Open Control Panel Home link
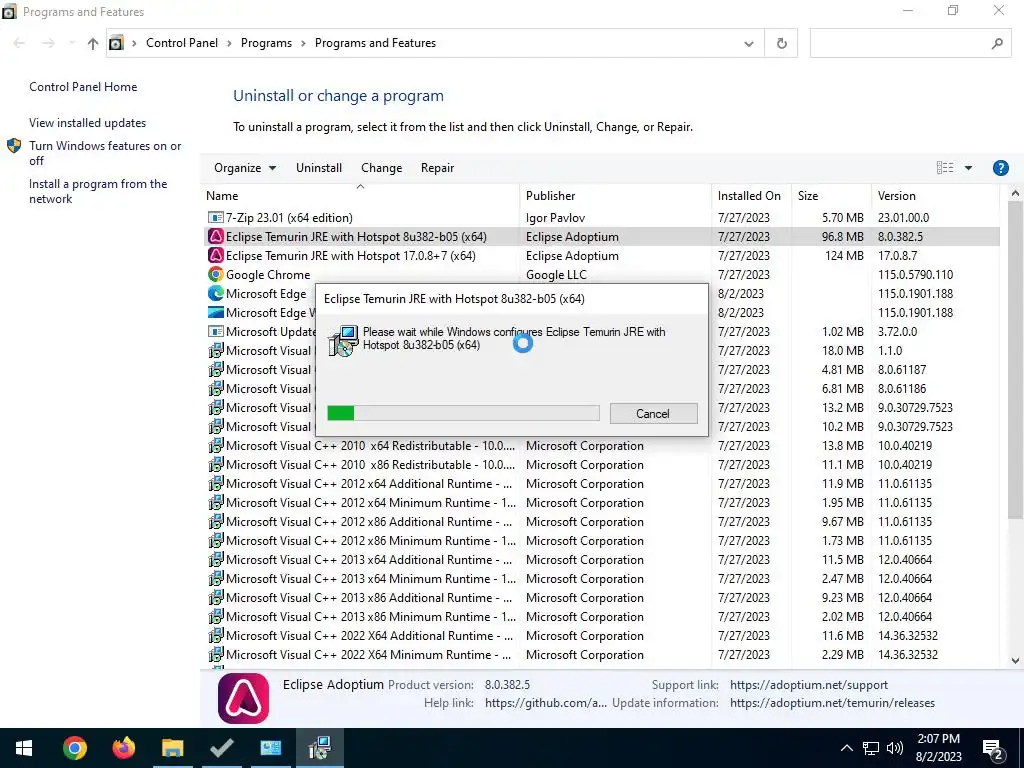The height and width of the screenshot is (768, 1024). pos(83,87)
